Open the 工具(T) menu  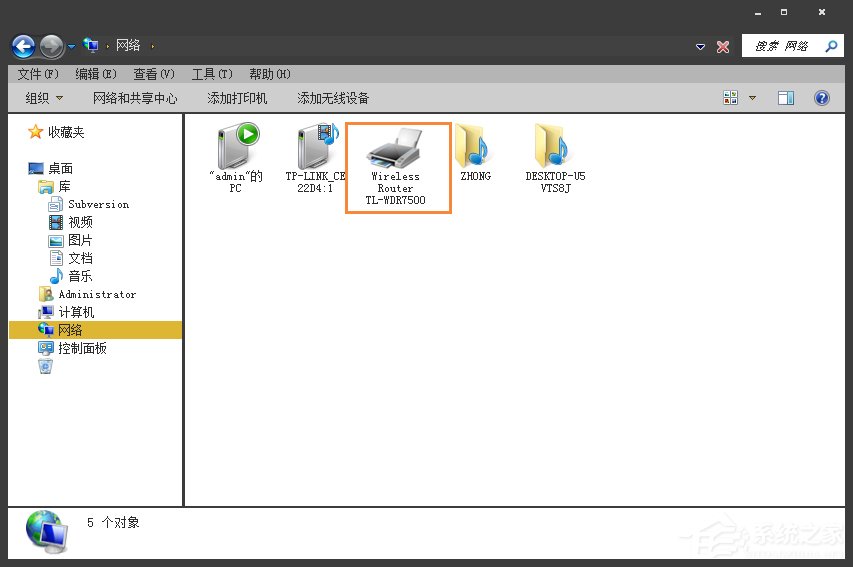(x=211, y=74)
